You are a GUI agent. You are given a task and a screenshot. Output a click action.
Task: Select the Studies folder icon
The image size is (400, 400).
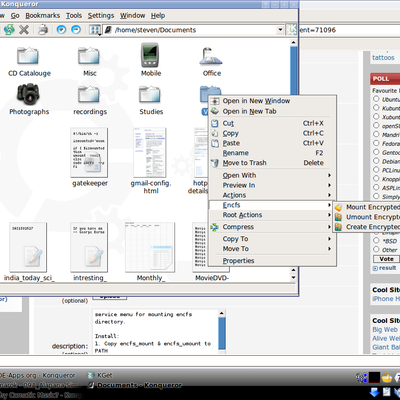pos(150,94)
